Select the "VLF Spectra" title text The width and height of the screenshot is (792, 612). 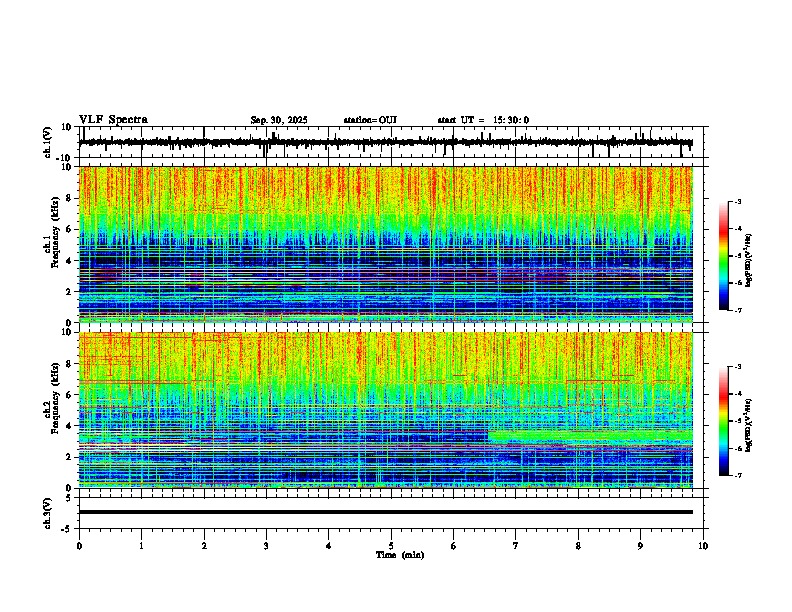pyautogui.click(x=113, y=120)
